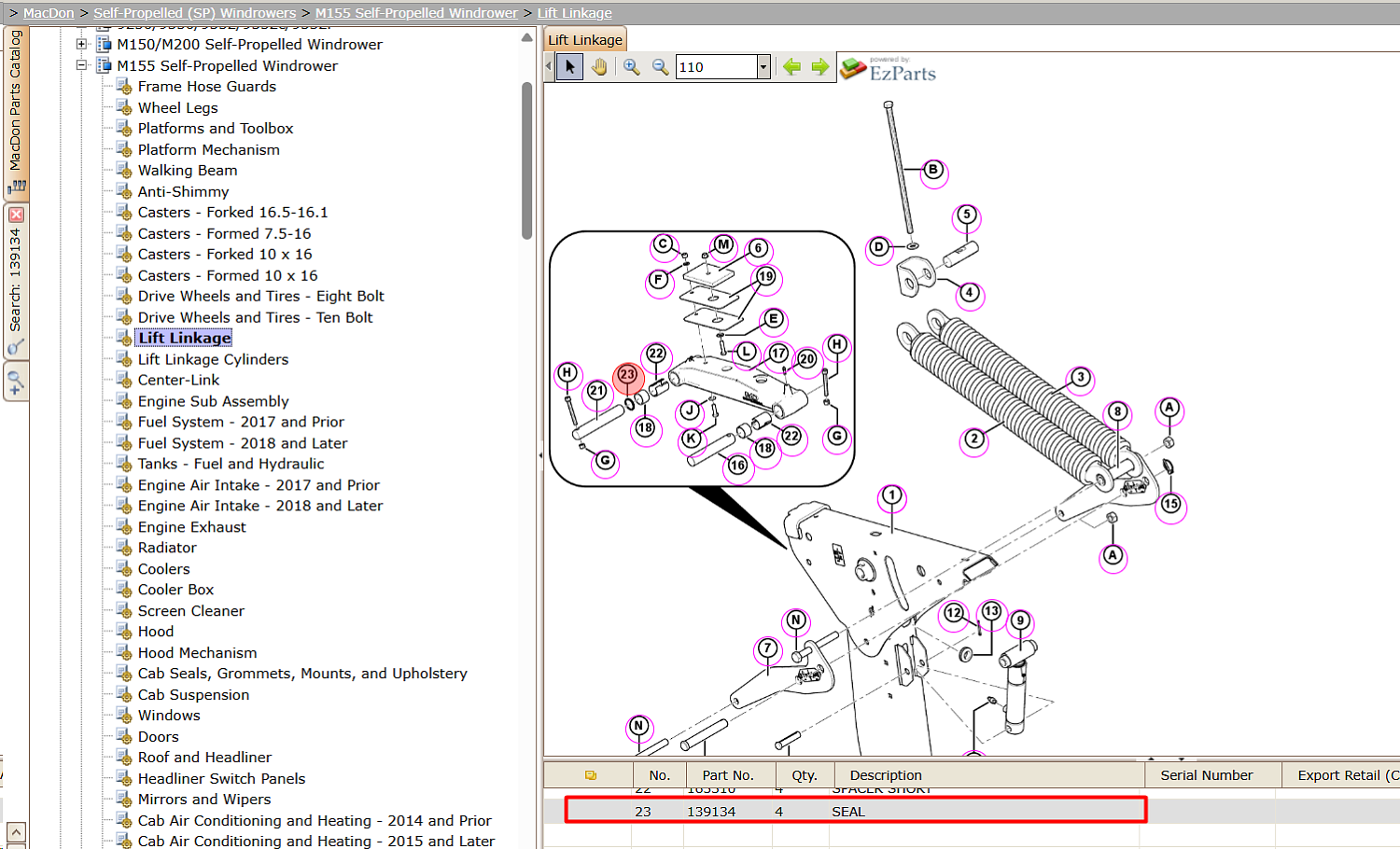Viewport: 1400px width, 849px height.
Task: Select the SEAL part row 139134
Action: click(855, 811)
